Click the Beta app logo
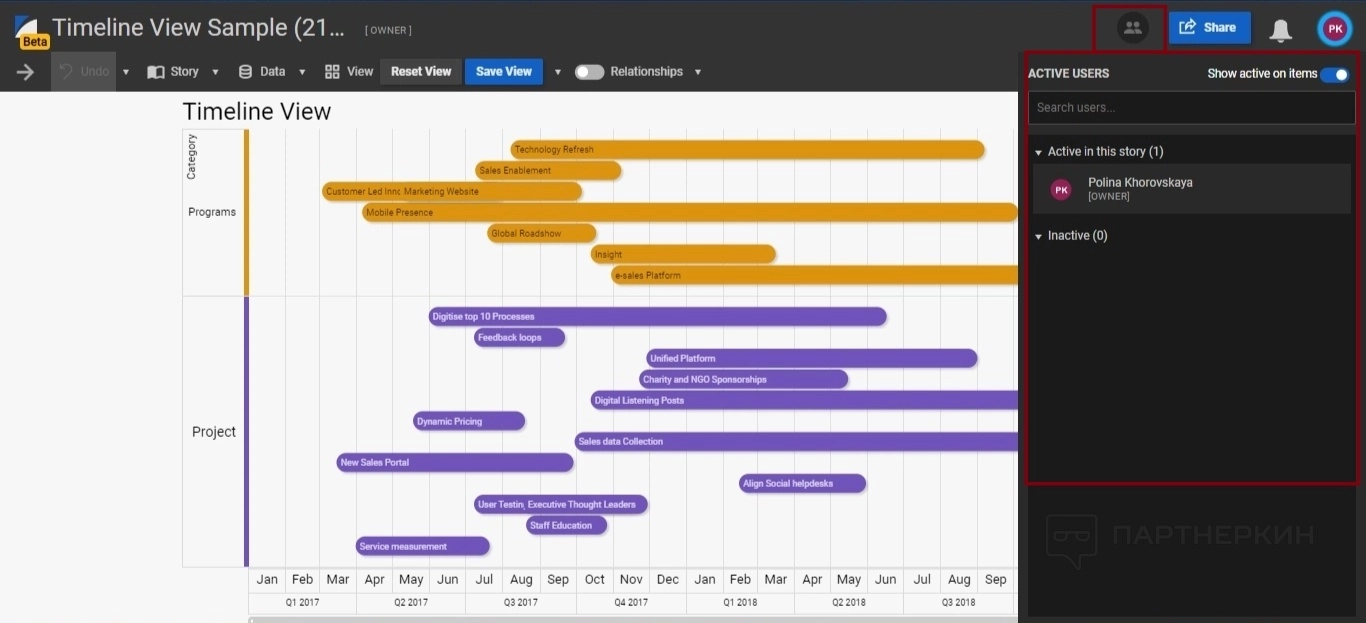 point(32,32)
